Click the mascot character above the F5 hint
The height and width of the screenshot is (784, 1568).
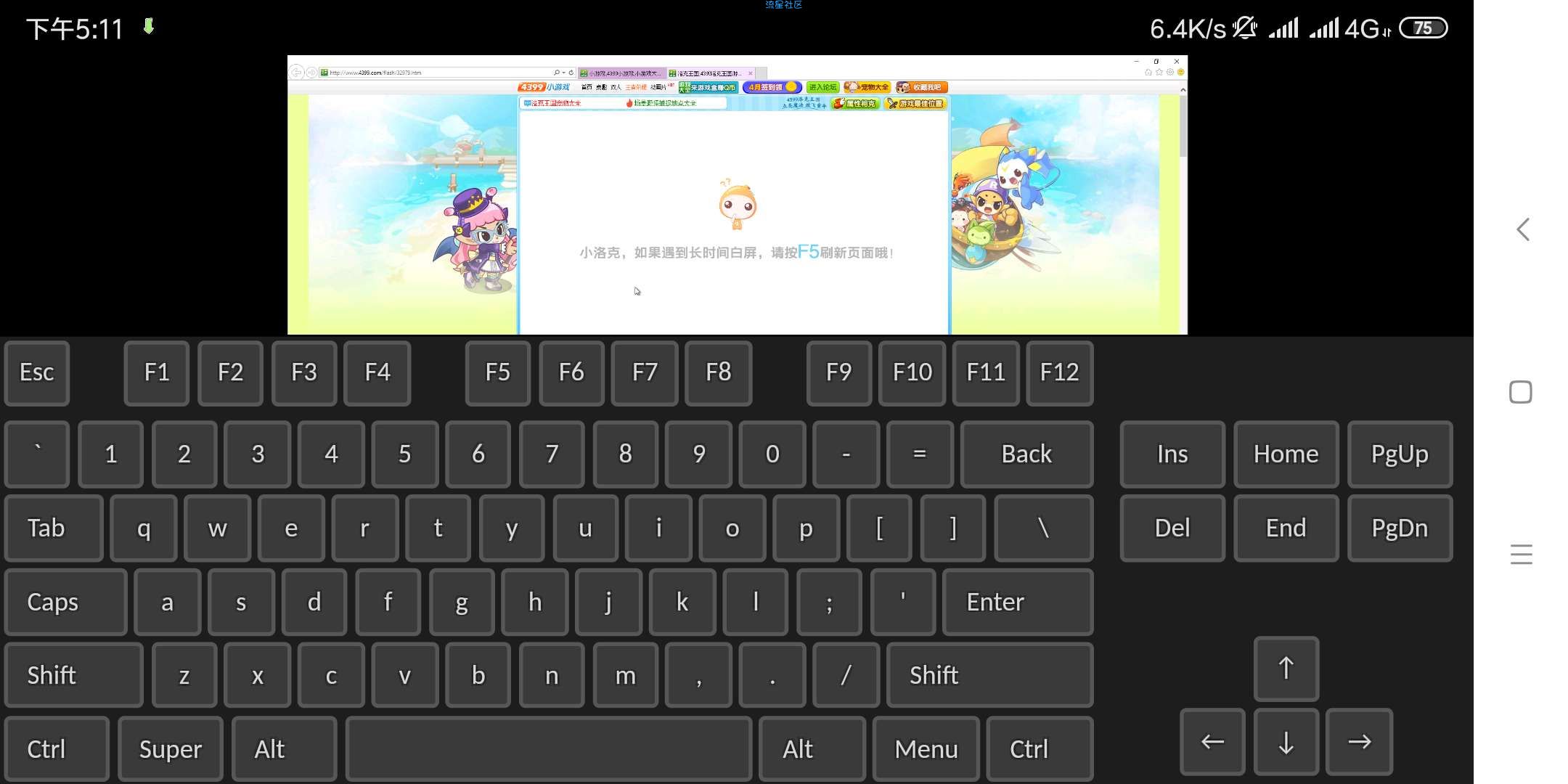coord(737,204)
